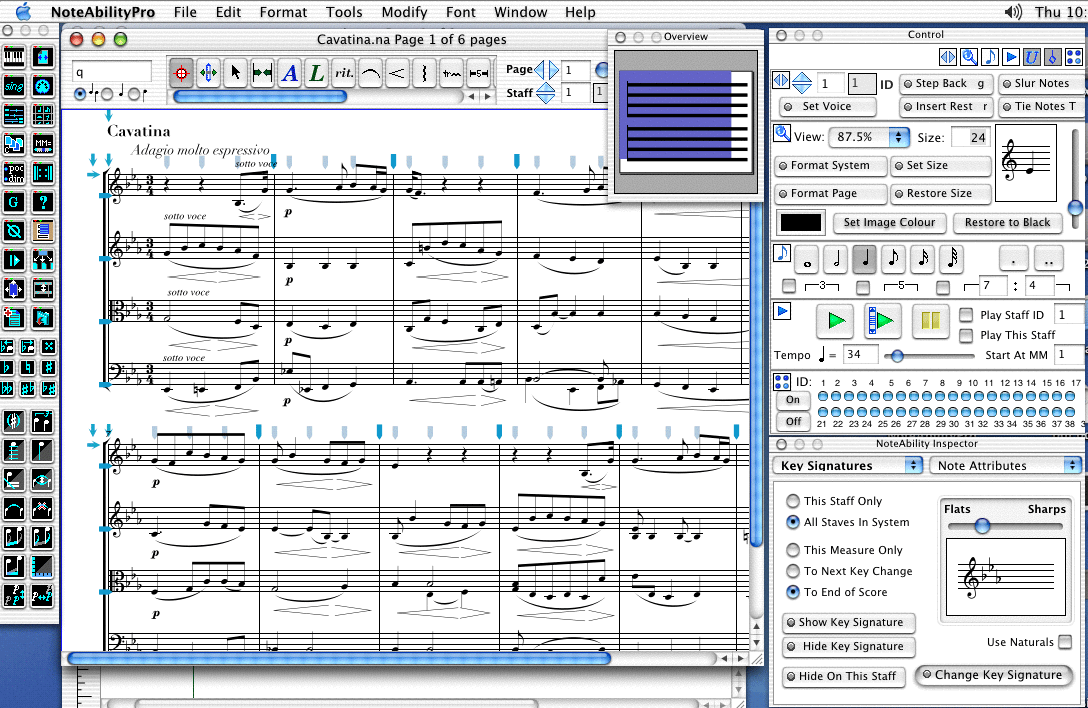
Task: Open the Modify menu
Action: (405, 12)
